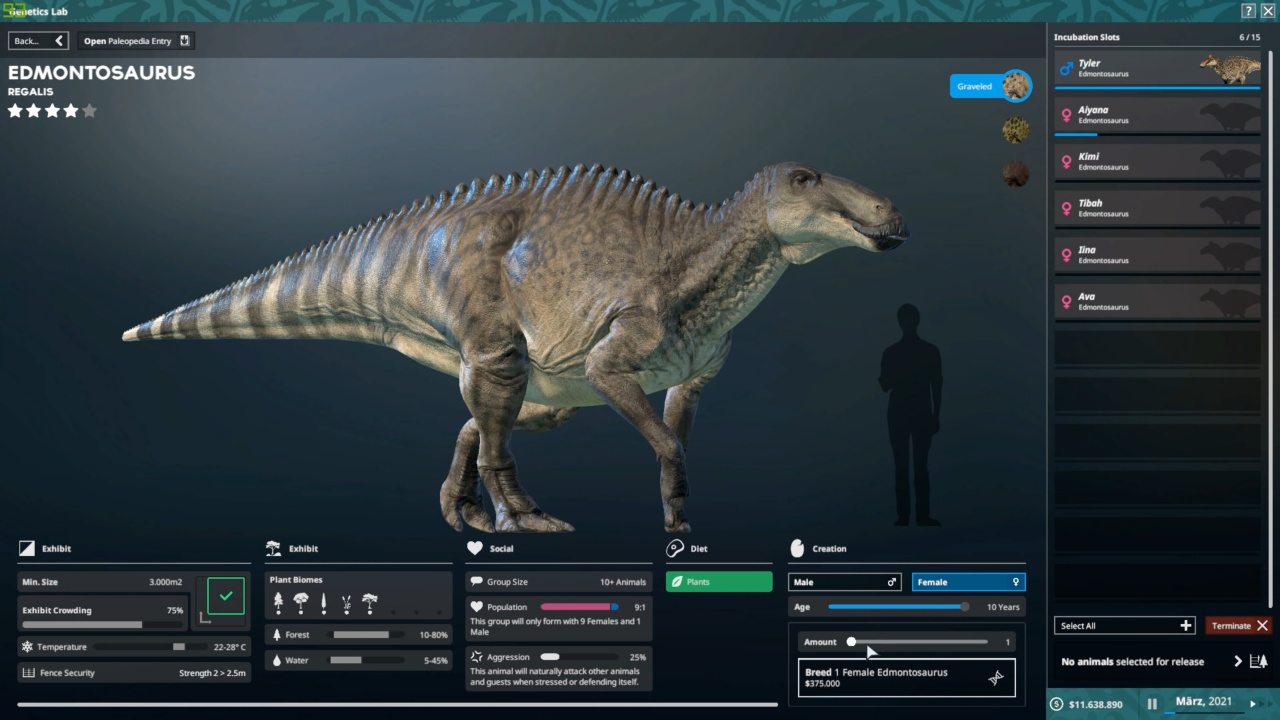Select Tyler in incubation slots
Screen dimensions: 1280x720
click(x=1158, y=68)
